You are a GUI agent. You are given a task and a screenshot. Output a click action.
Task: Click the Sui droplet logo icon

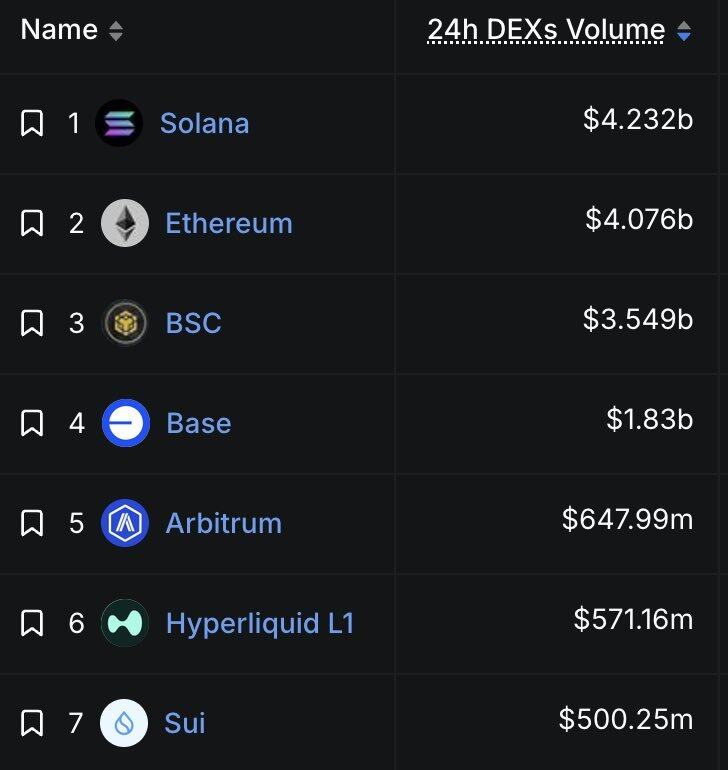tap(125, 723)
